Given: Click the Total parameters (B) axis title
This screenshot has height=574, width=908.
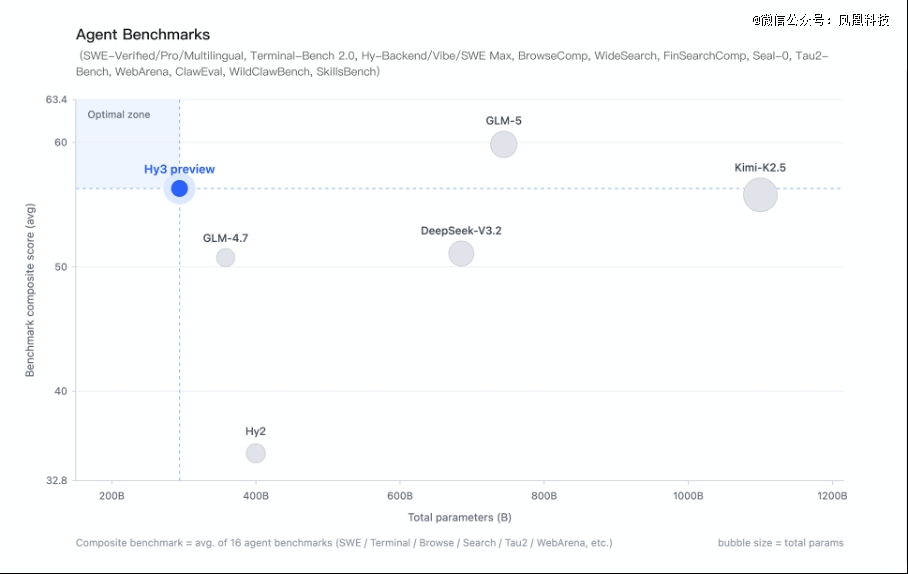Looking at the screenshot, I should coord(460,517).
